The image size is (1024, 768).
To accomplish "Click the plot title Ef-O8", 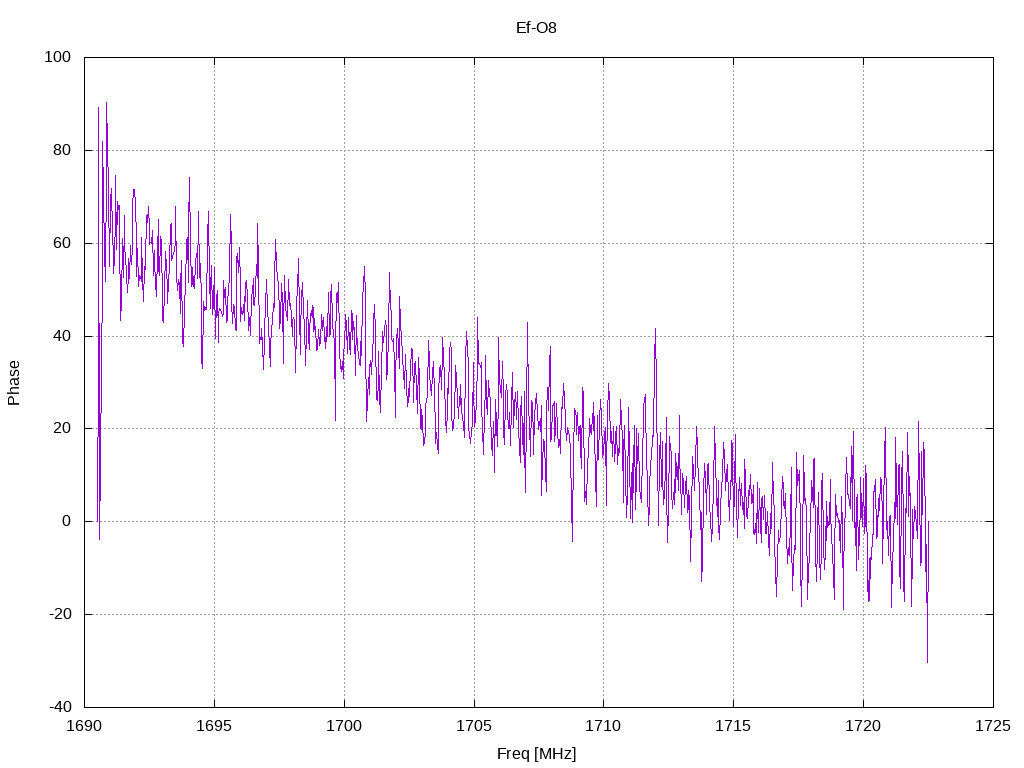I will point(536,27).
